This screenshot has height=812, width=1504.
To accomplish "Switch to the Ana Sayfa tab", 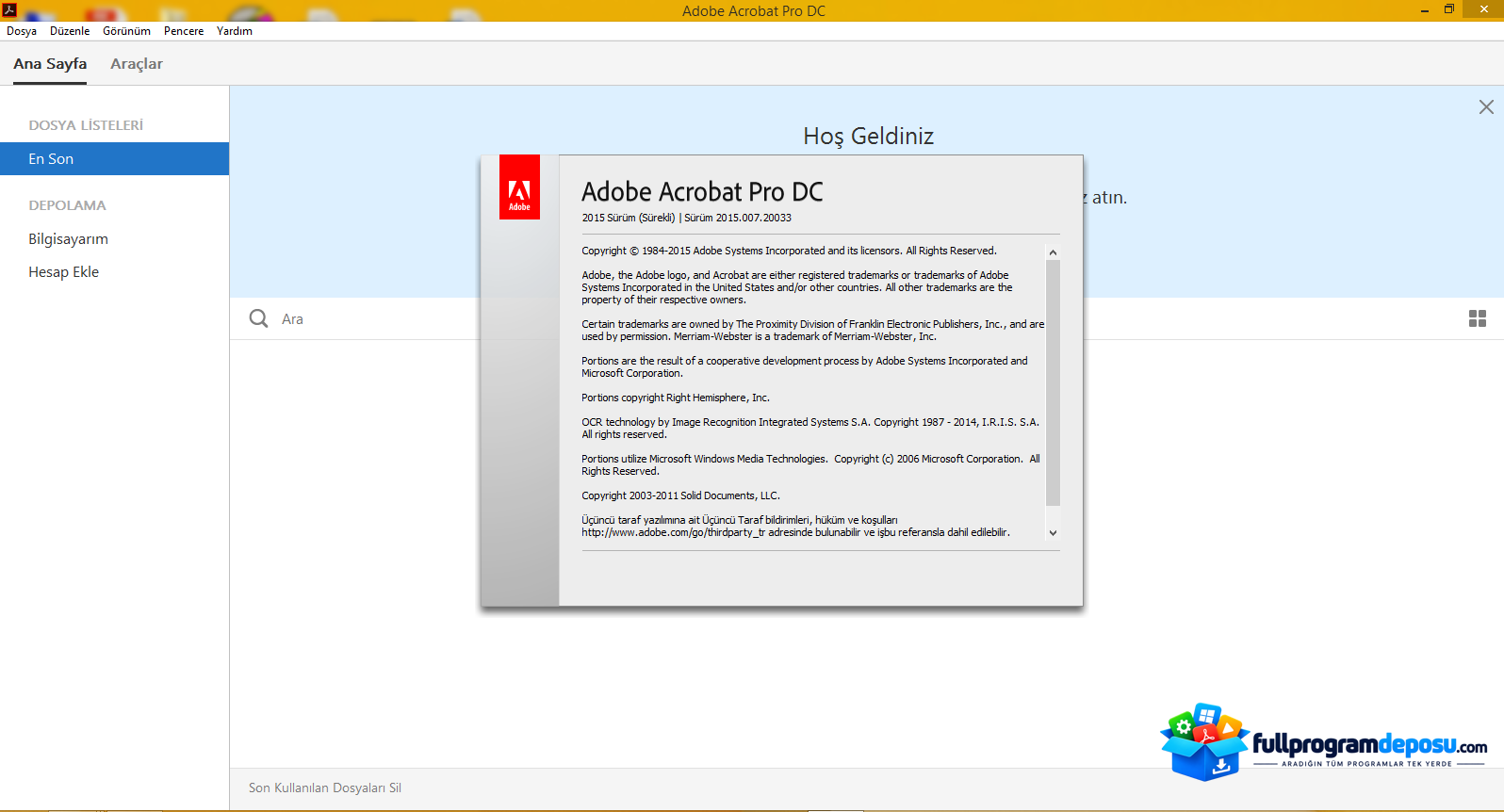I will (50, 64).
